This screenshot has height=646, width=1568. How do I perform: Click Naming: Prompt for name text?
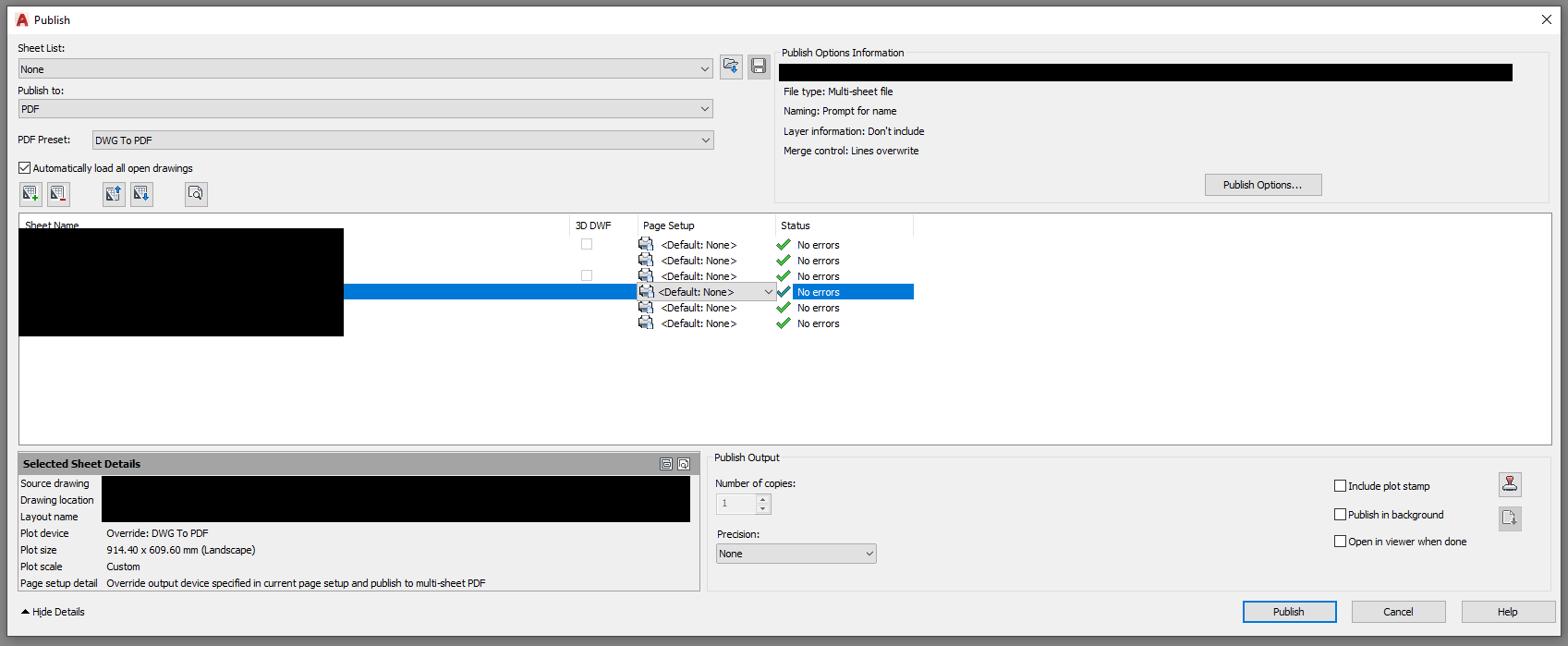click(x=840, y=111)
